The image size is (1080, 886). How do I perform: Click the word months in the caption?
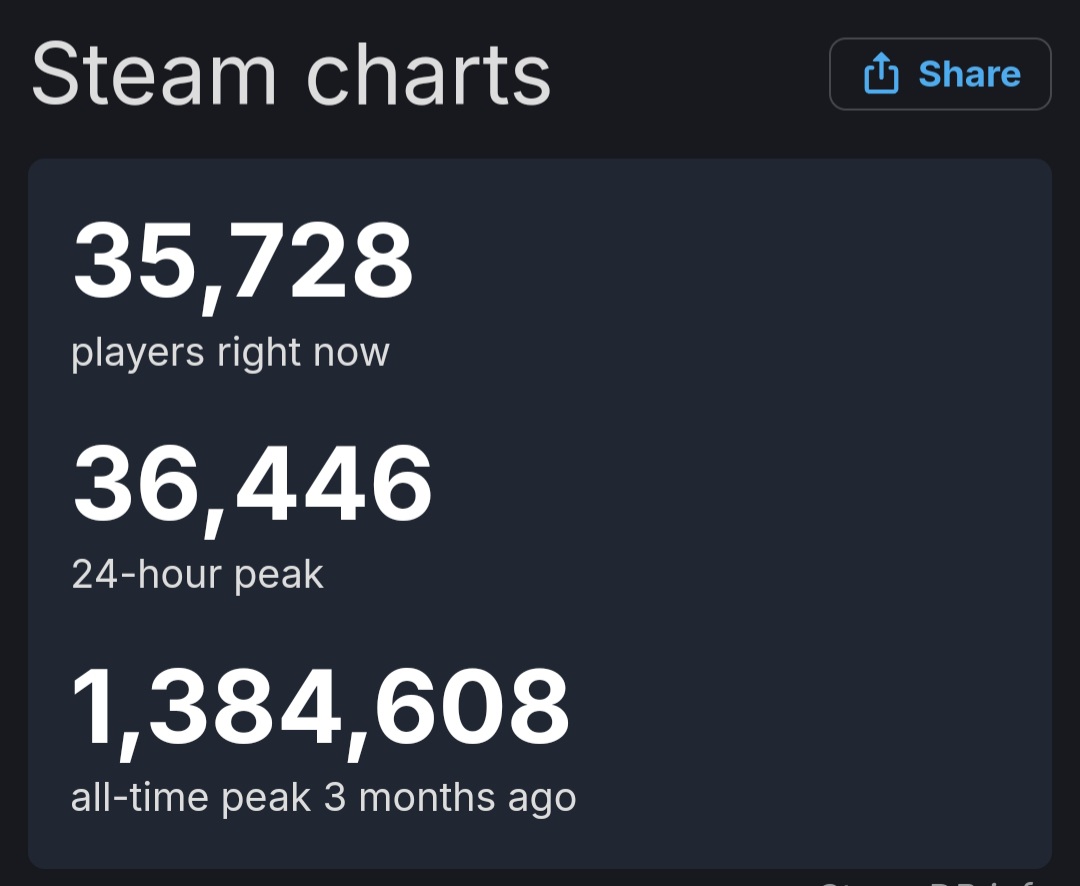[x=426, y=798]
